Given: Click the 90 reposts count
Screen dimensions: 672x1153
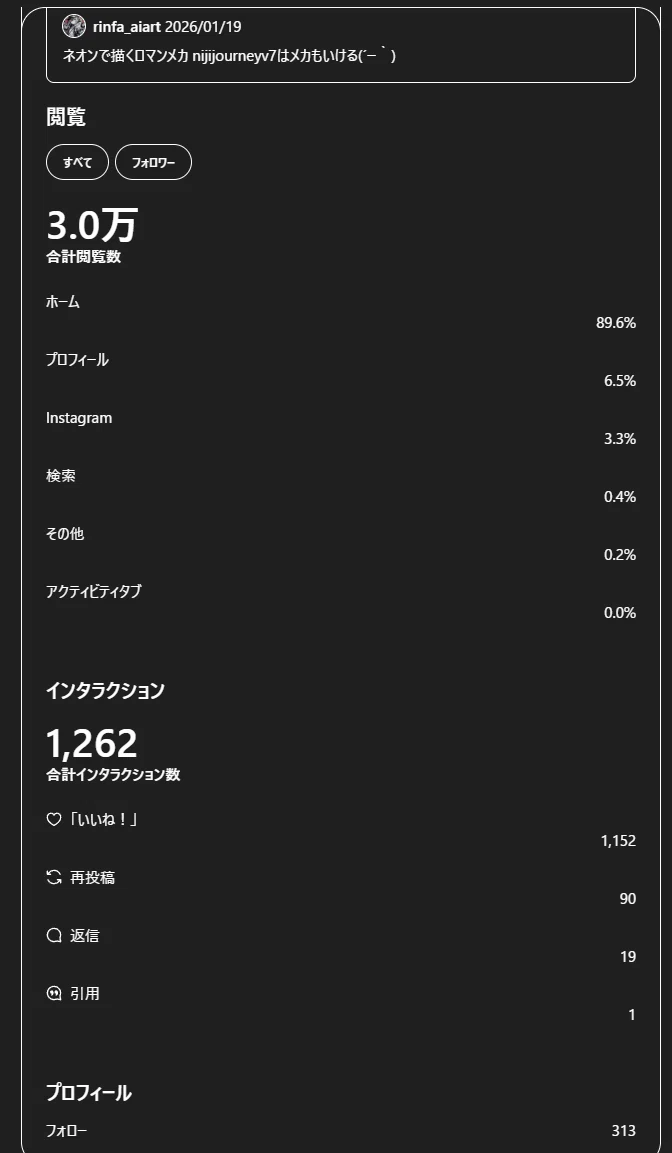Looking at the screenshot, I should 628,899.
